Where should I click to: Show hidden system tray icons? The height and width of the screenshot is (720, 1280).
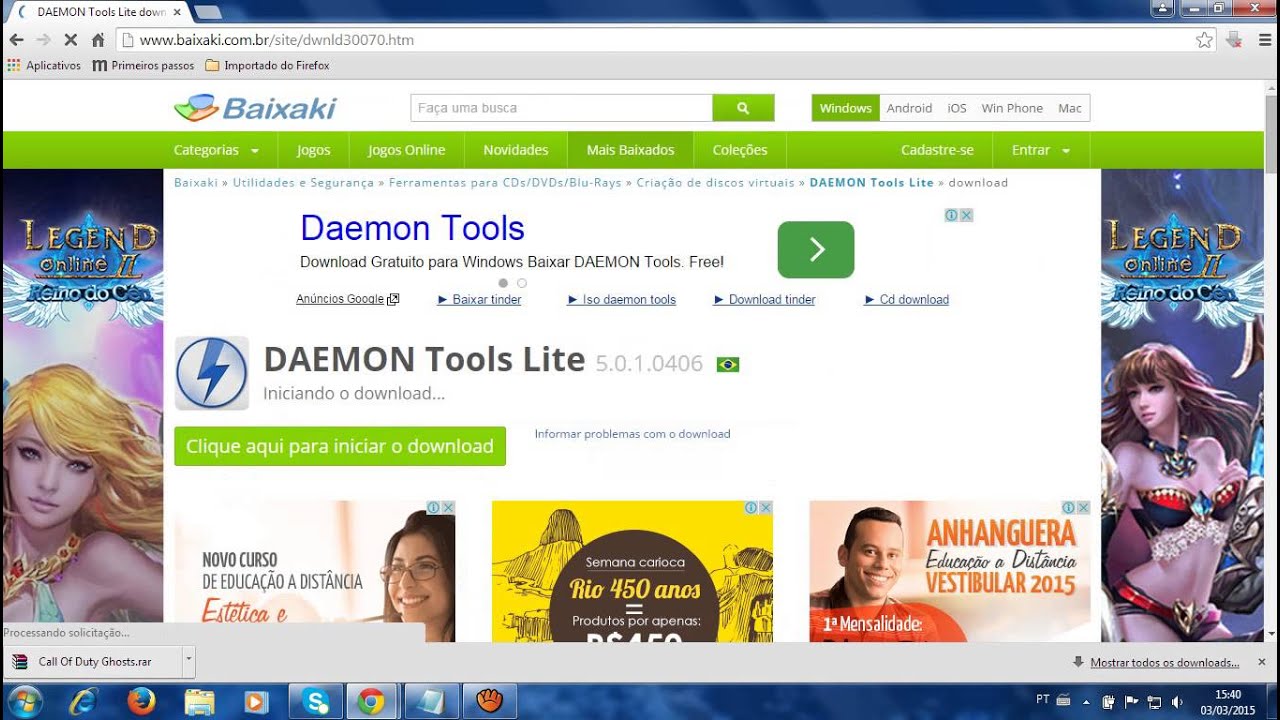click(1086, 702)
